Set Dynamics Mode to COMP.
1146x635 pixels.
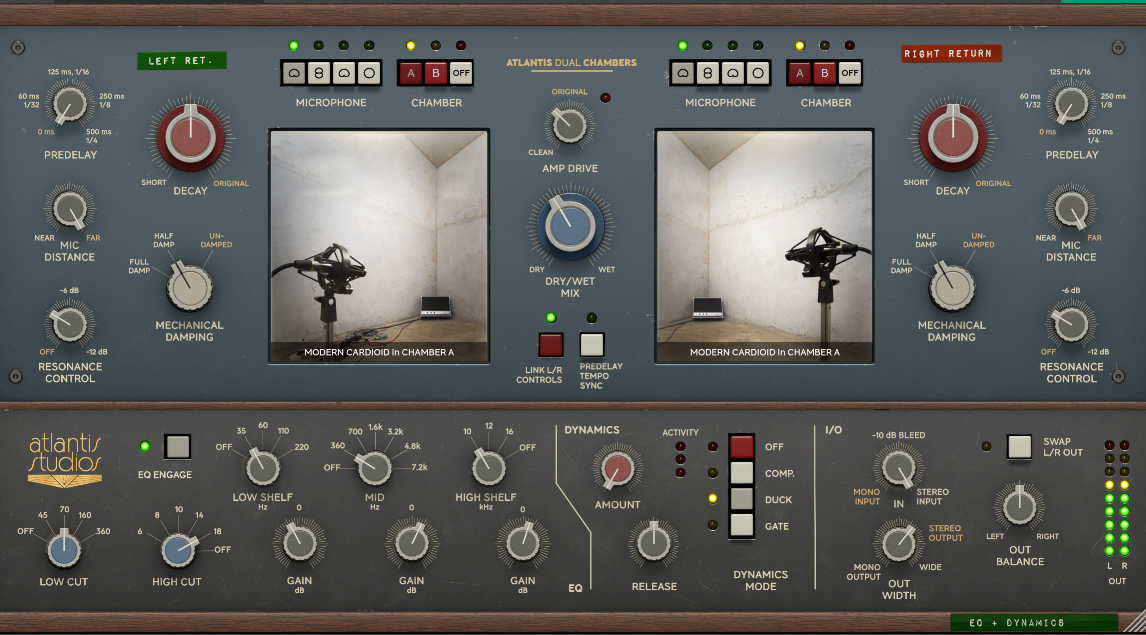[741, 473]
